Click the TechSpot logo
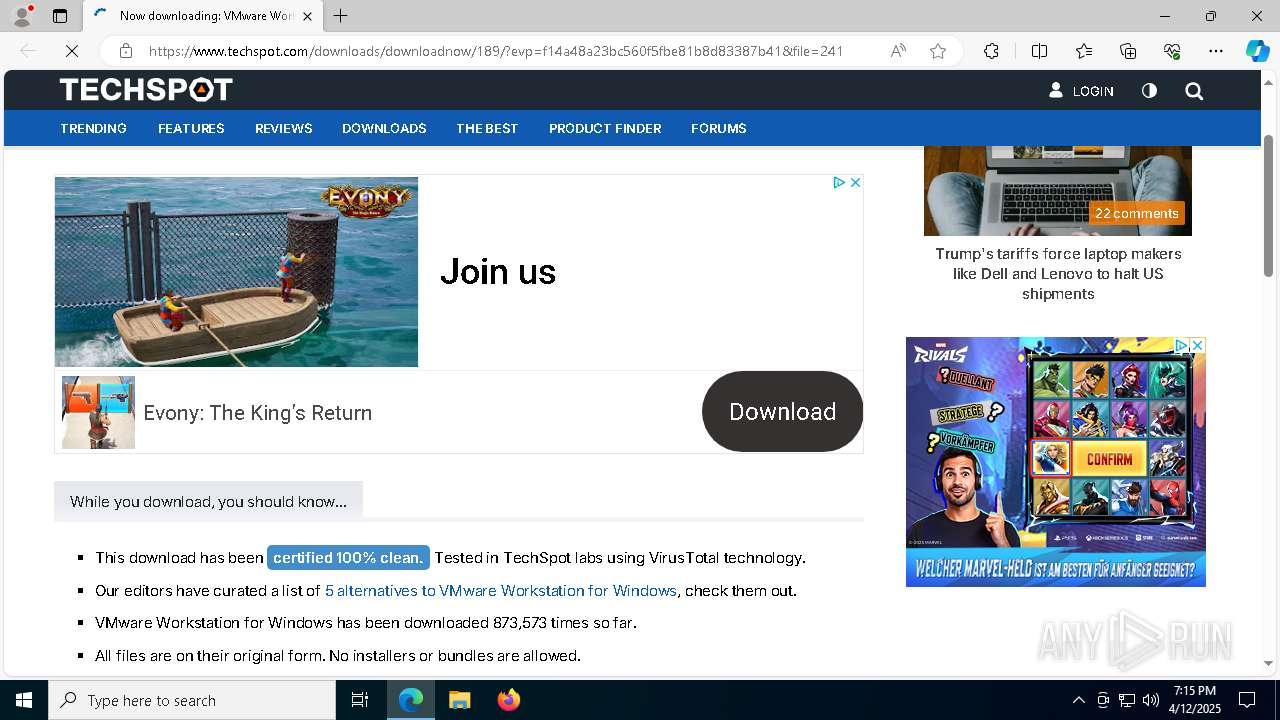Screen dimensions: 1280x720 pos(146,90)
